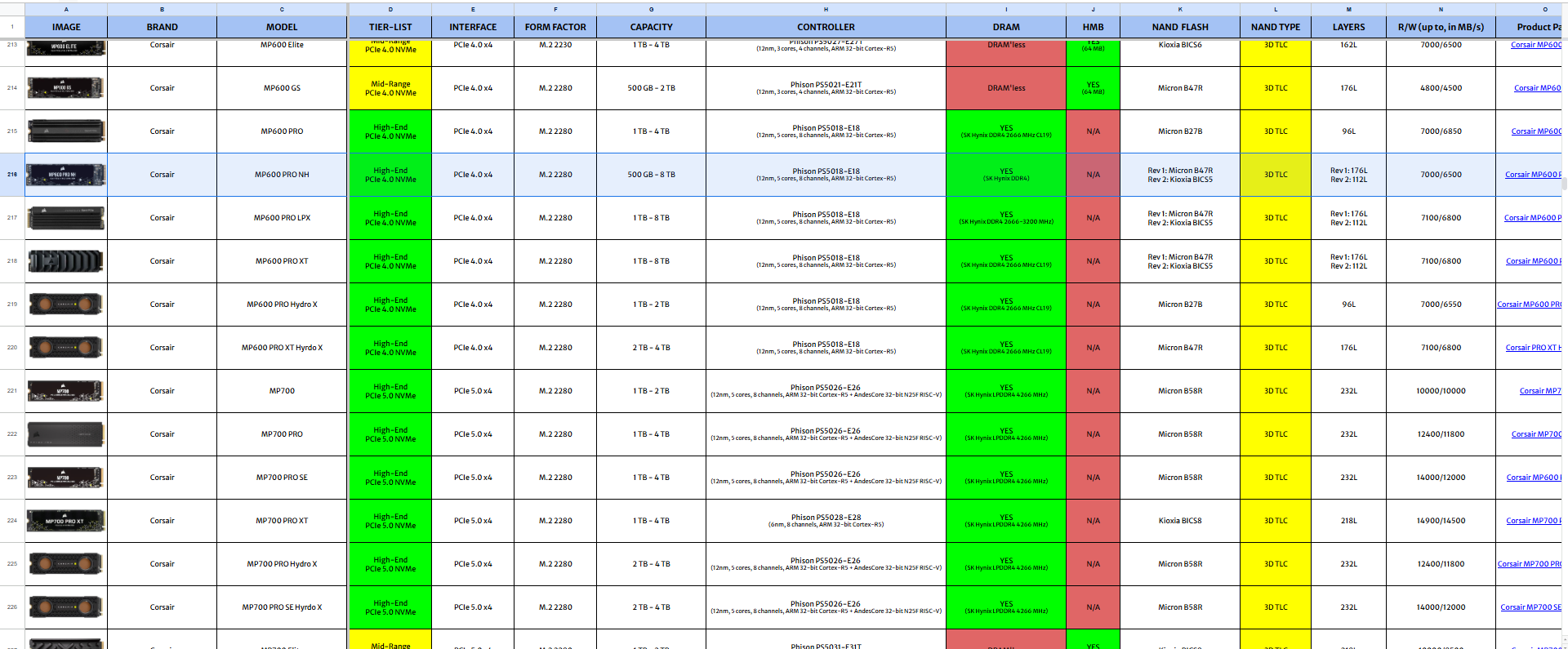Click row number 221 to select the row
The height and width of the screenshot is (649, 1568).
(12, 391)
